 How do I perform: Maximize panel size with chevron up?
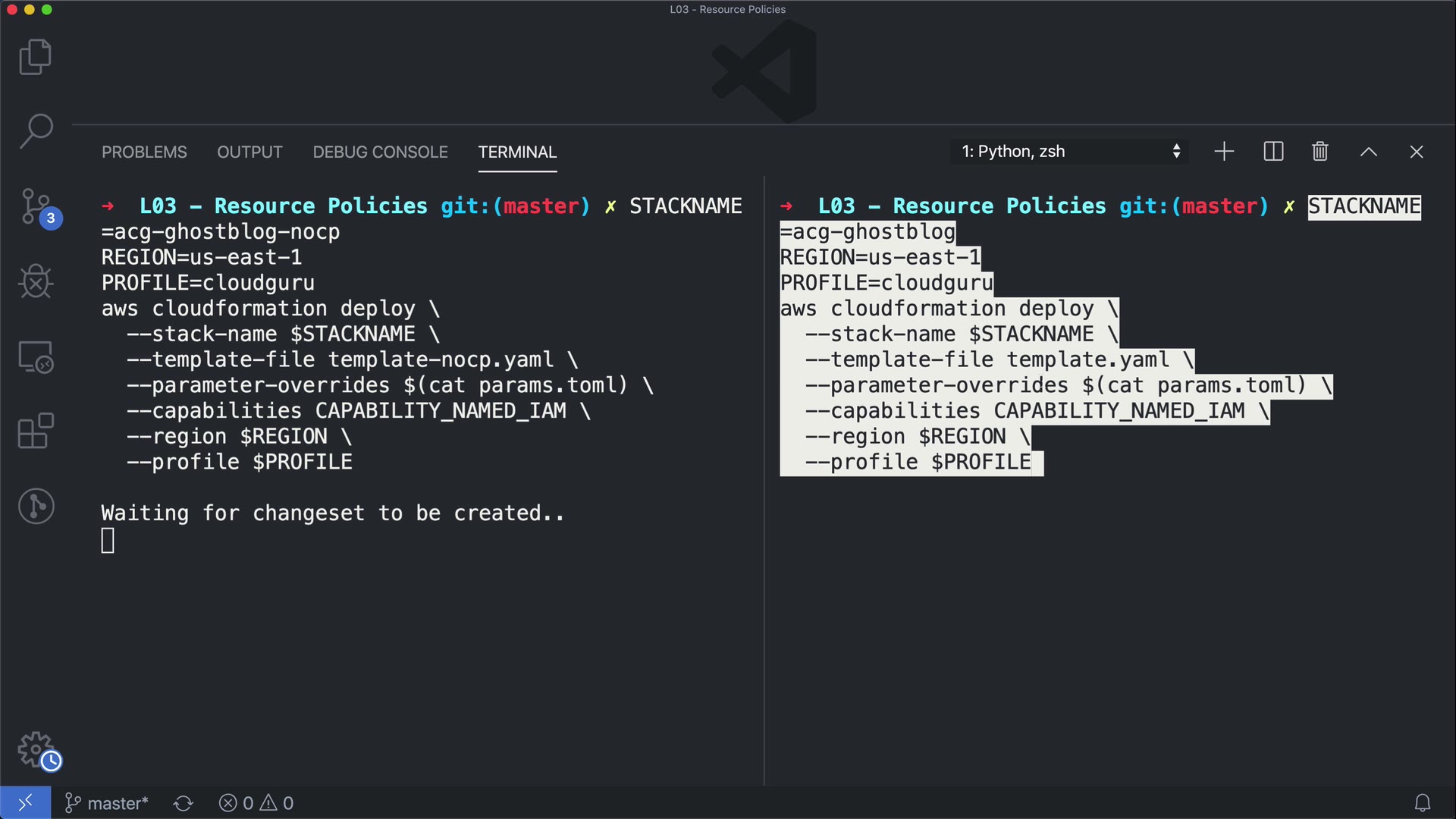click(1368, 152)
